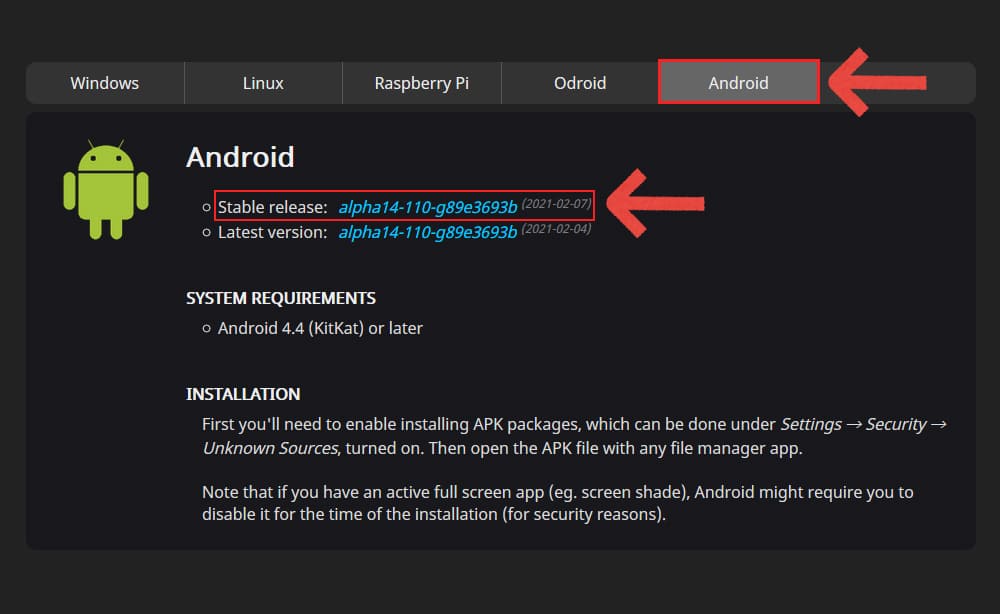Select the Android tab
The width and height of the screenshot is (1000, 614).
coord(739,83)
